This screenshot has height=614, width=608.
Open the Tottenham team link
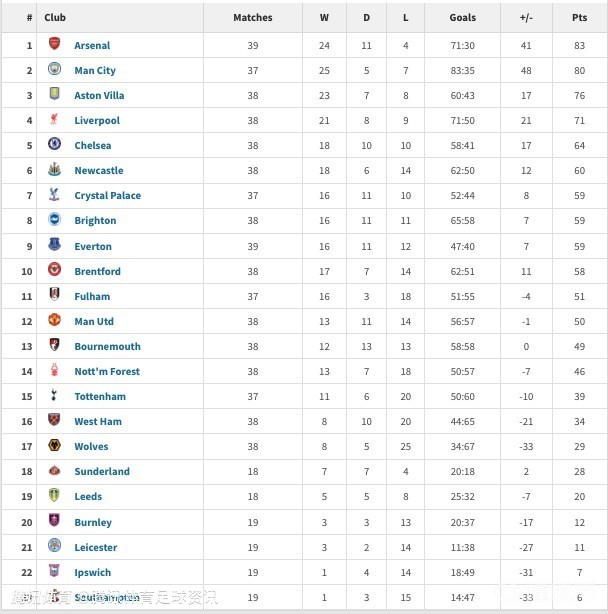(x=100, y=397)
